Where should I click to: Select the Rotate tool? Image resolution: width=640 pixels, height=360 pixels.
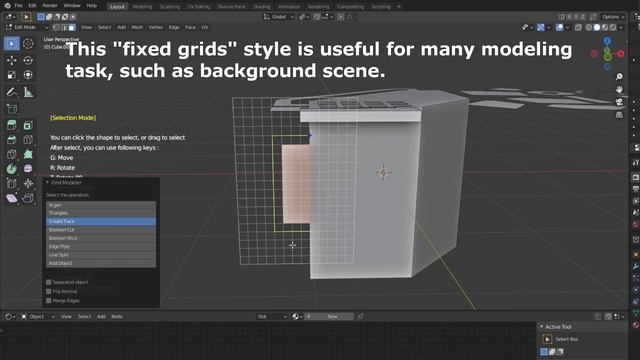pos(28,60)
